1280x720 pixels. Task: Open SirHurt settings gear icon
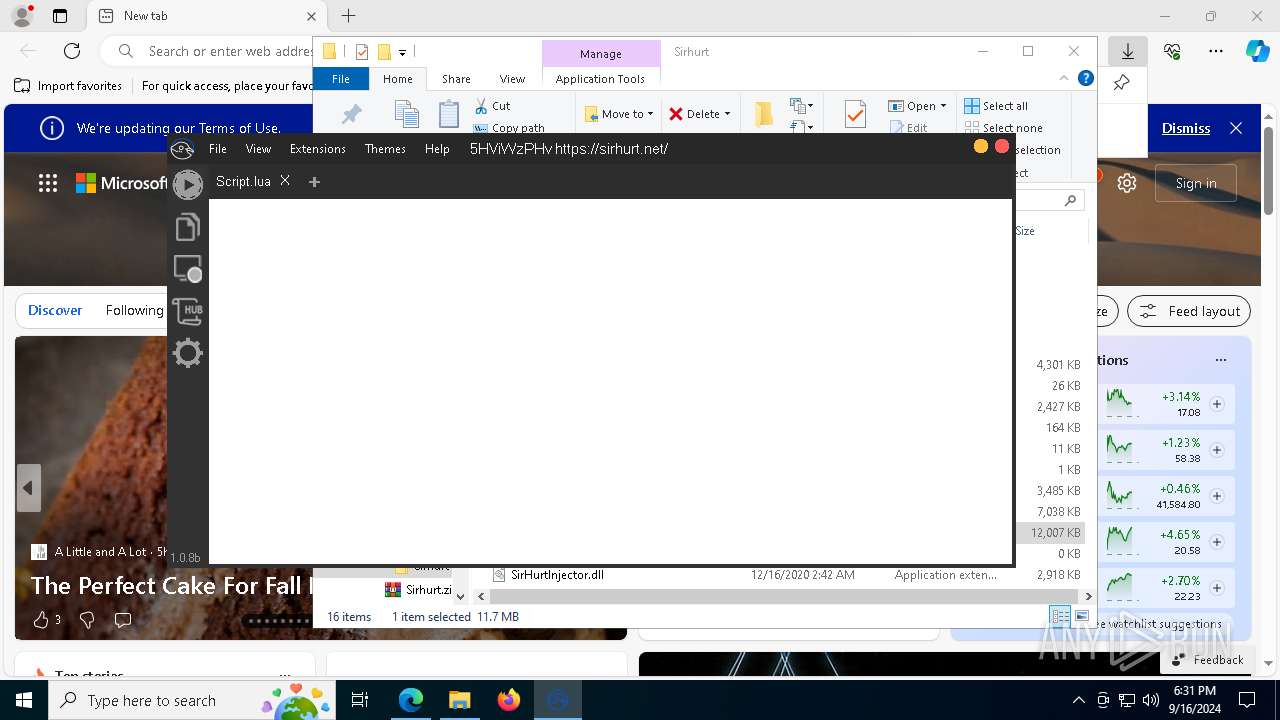187,353
